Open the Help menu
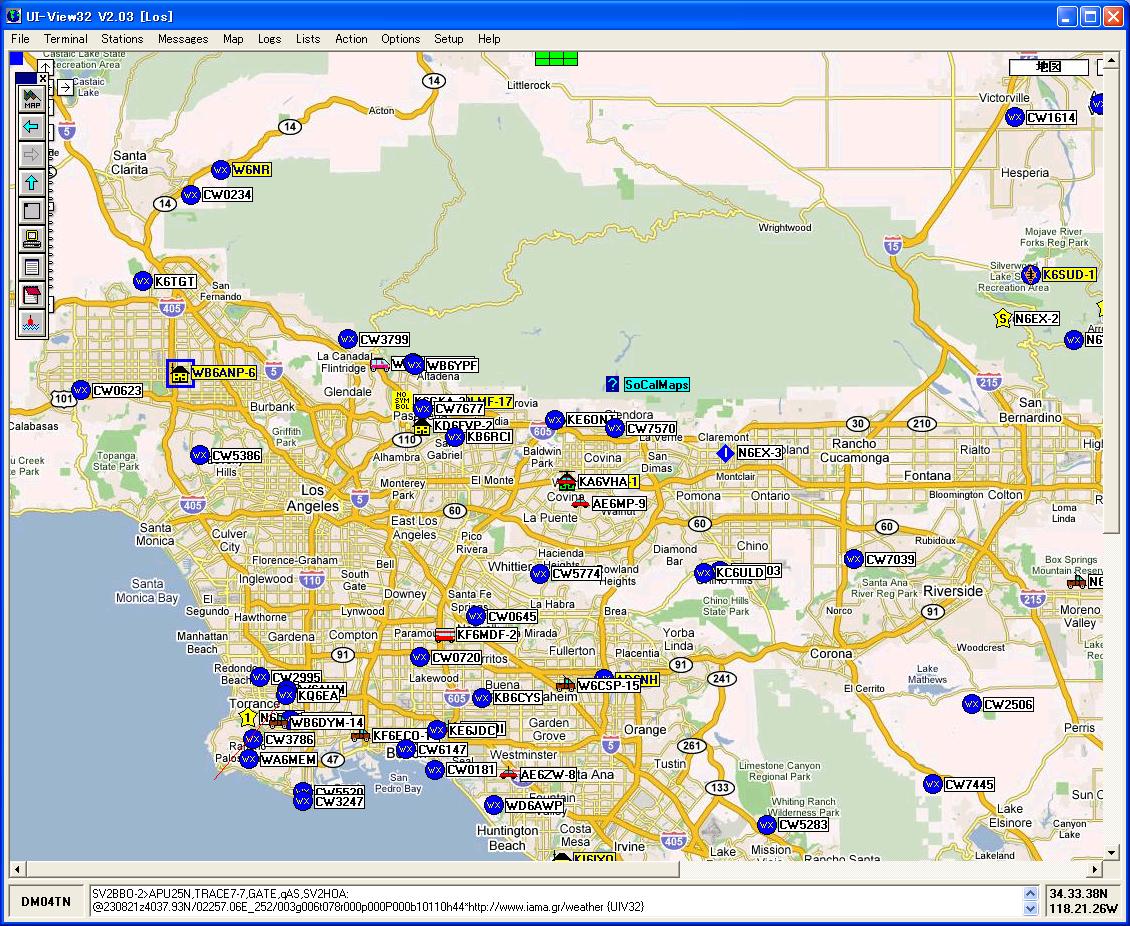 pos(489,39)
